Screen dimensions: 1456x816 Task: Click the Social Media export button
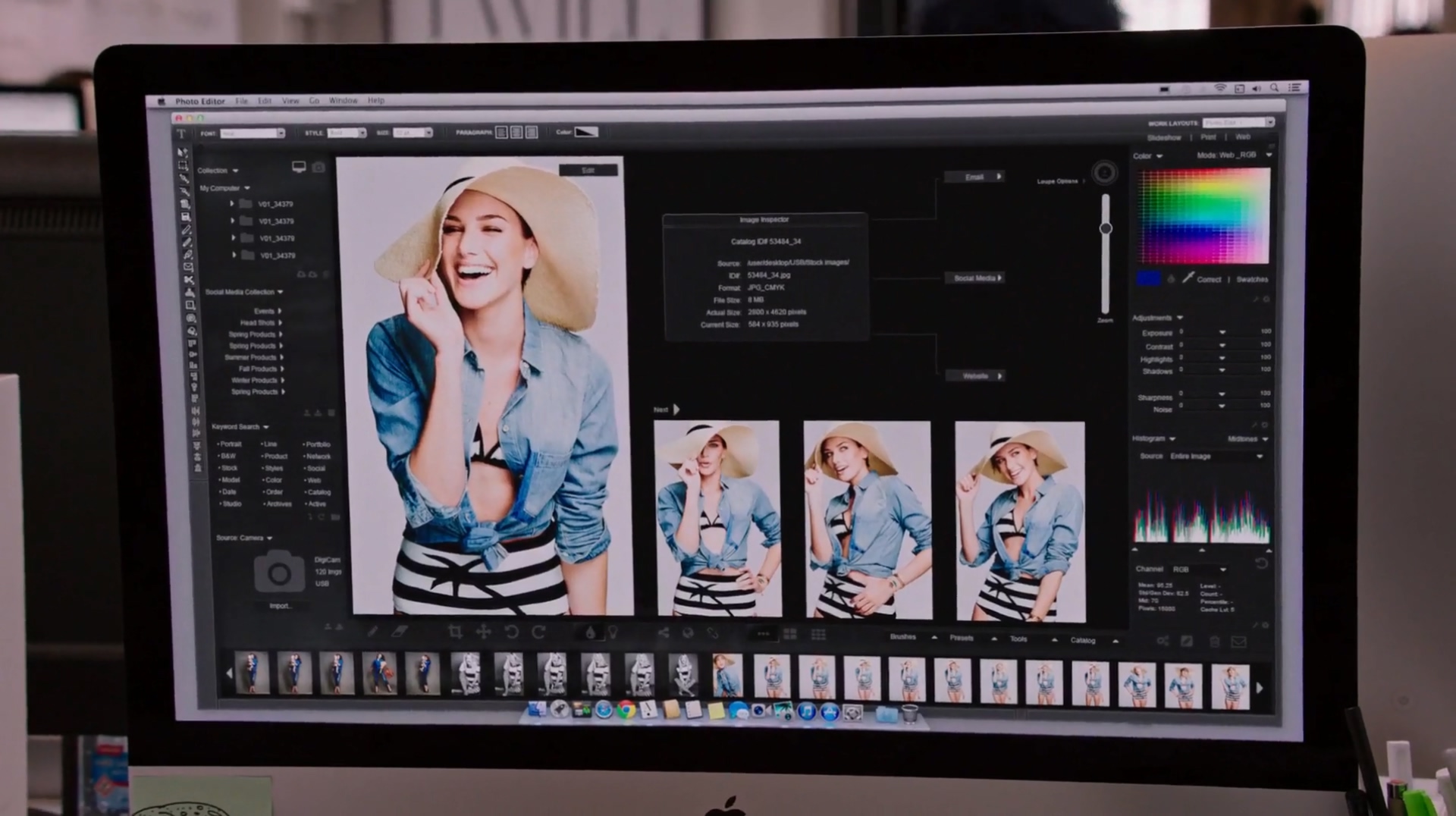click(975, 278)
